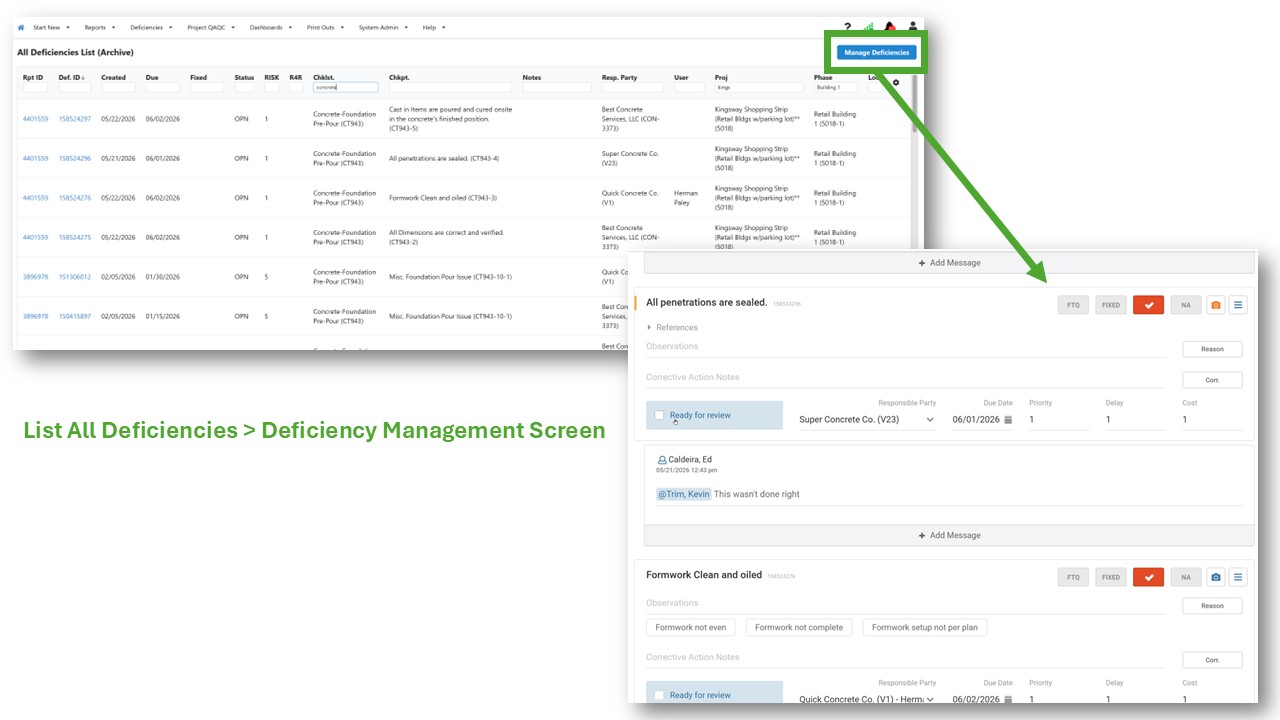Open the Help menu

434,28
